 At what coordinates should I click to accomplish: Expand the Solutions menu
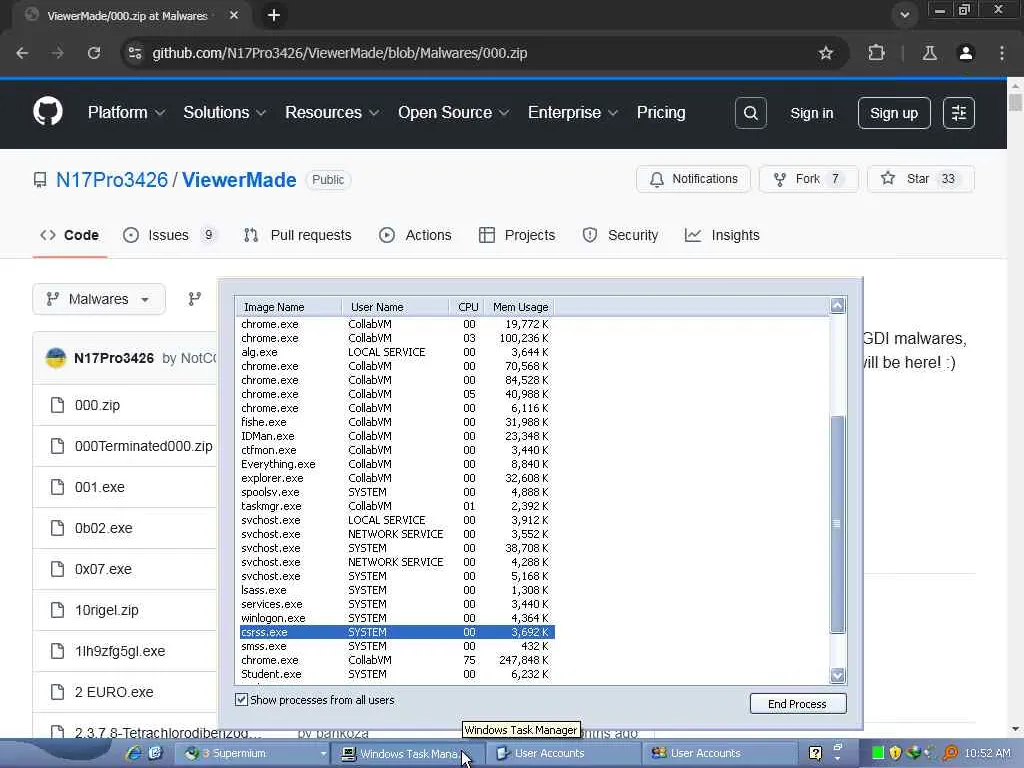(x=225, y=112)
